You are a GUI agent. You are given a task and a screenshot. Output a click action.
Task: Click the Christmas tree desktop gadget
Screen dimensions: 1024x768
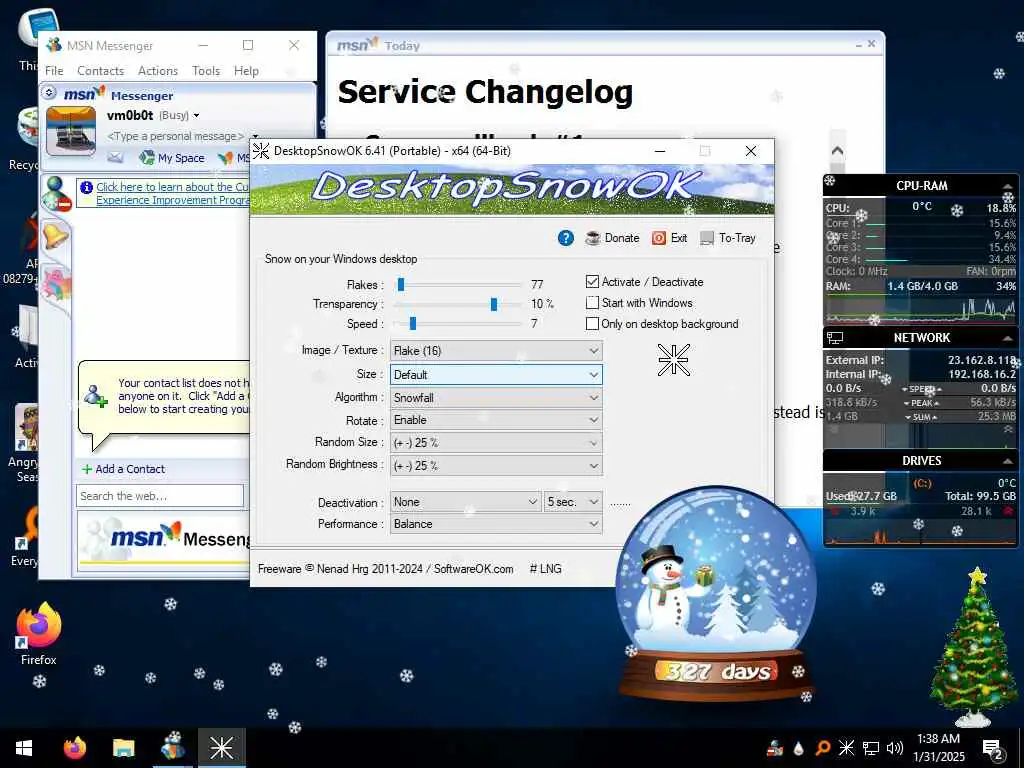coord(973,647)
